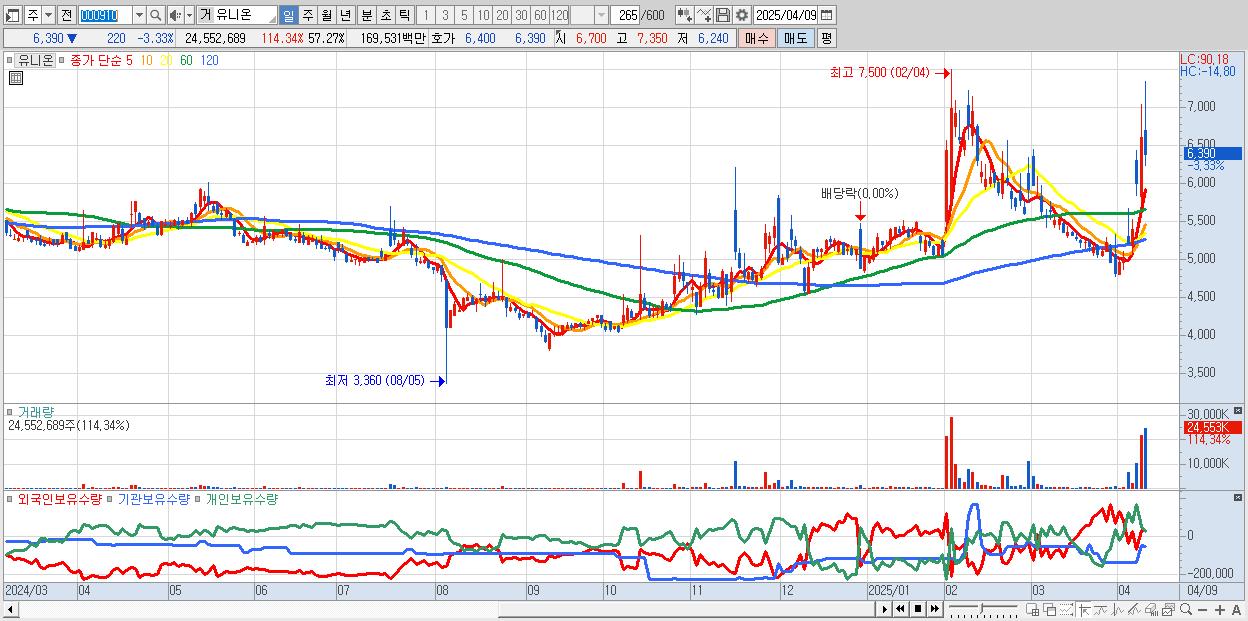Screen dimensions: 1248x621
Task: Click the date field 2025/04/09
Action: [786, 15]
